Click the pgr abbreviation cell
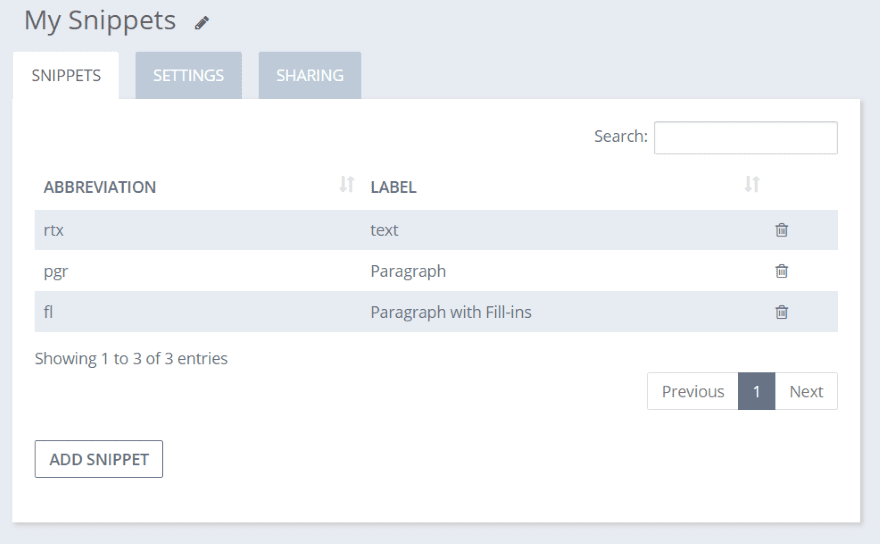This screenshot has height=544, width=880. pyautogui.click(x=56, y=271)
